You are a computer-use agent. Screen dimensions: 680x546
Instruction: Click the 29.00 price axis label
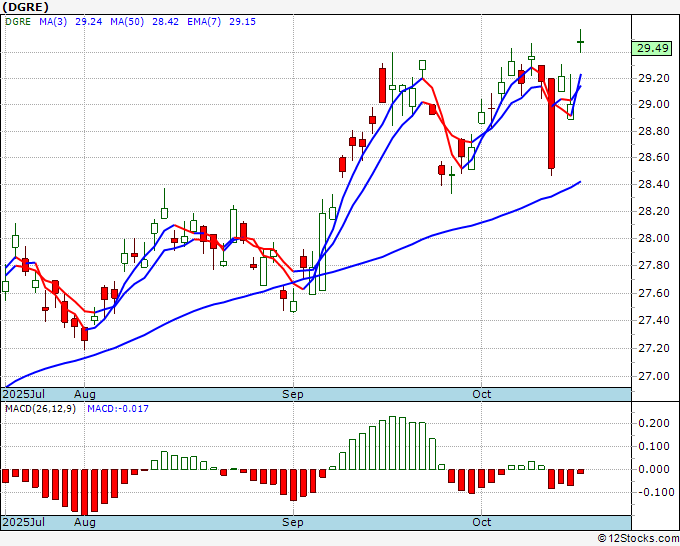[x=654, y=105]
